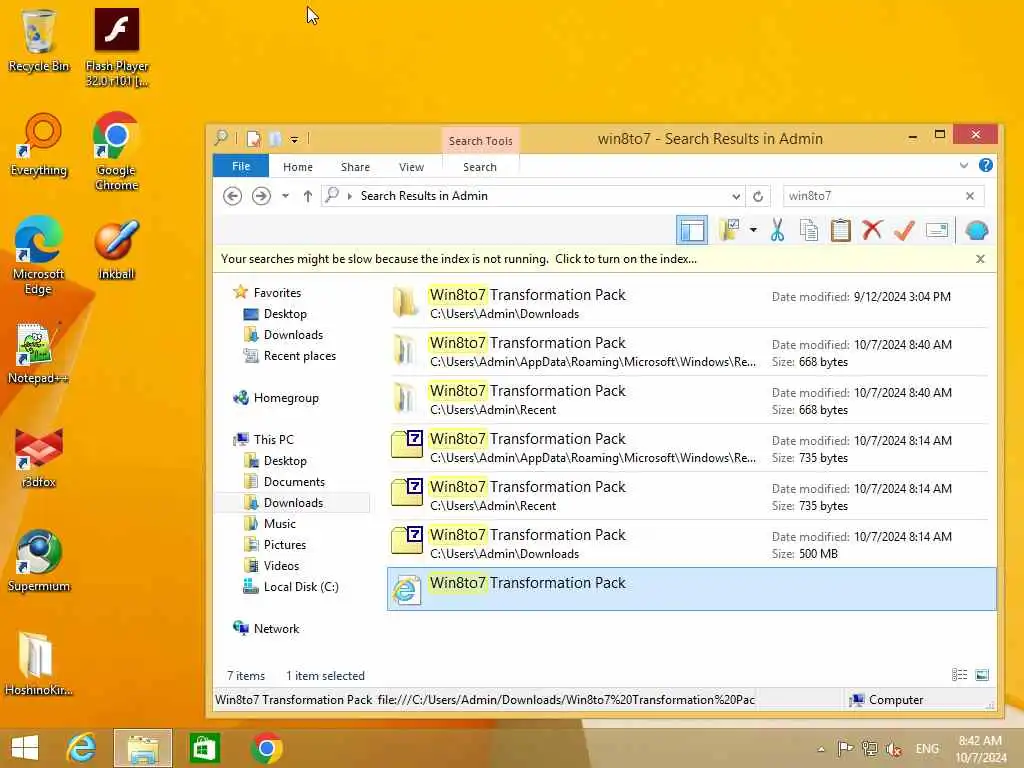Open Flash Player desktop icon
The height and width of the screenshot is (768, 1024).
point(117,47)
